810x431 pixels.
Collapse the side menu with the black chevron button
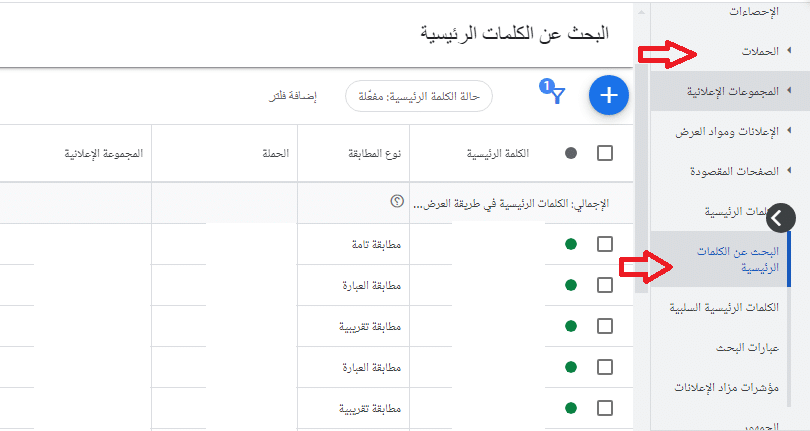point(781,219)
